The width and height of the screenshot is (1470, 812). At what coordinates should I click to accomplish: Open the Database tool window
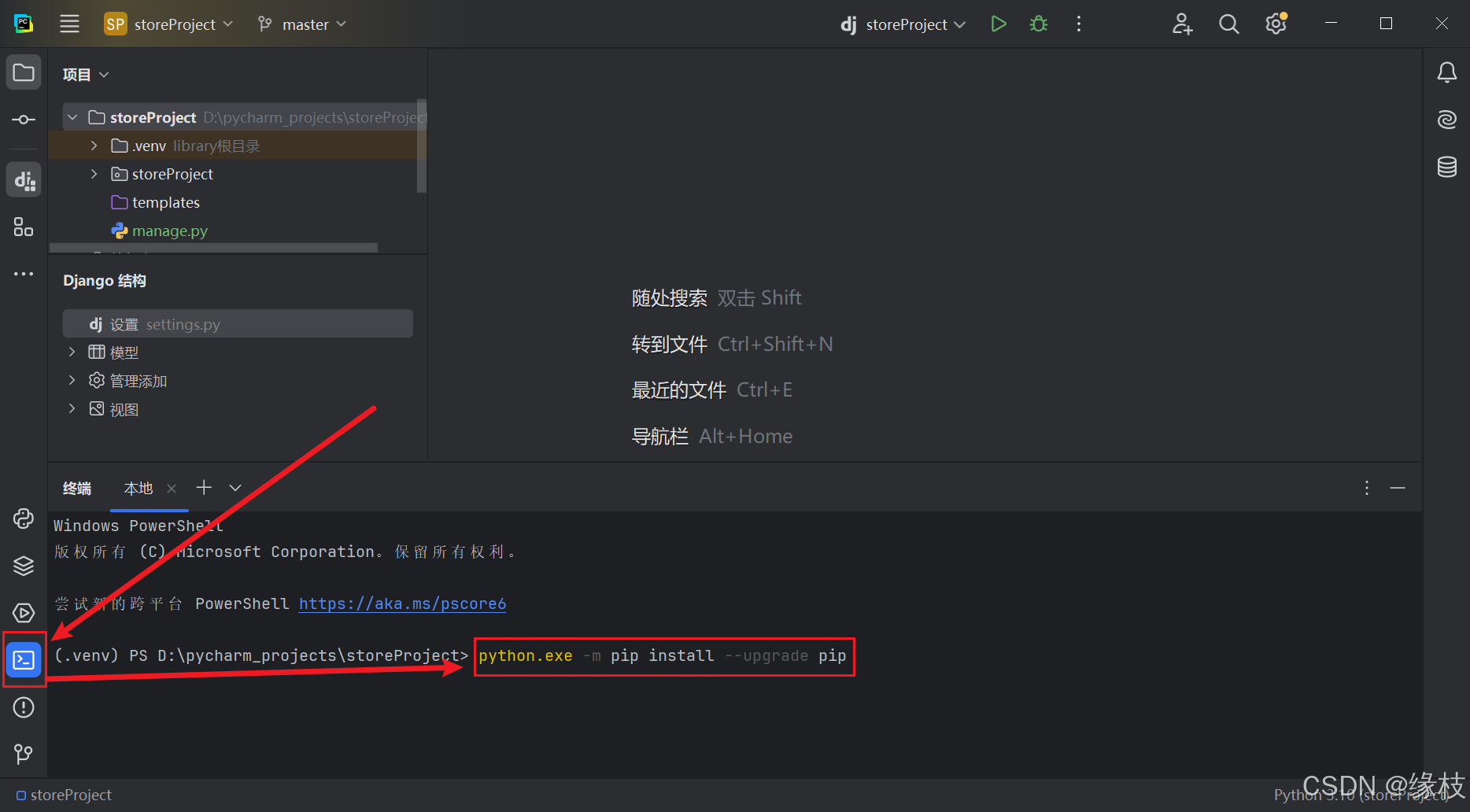pos(1447,167)
